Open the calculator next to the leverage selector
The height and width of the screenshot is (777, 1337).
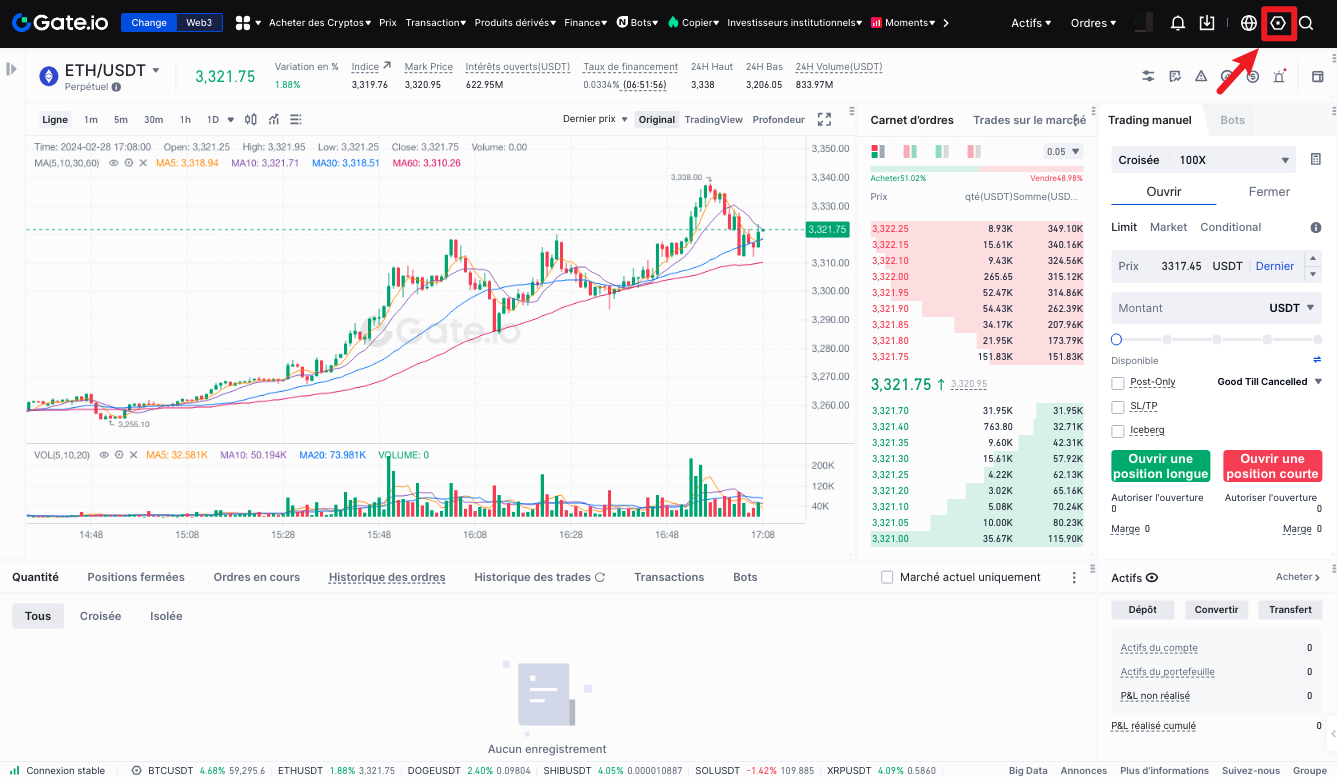pos(1315,160)
